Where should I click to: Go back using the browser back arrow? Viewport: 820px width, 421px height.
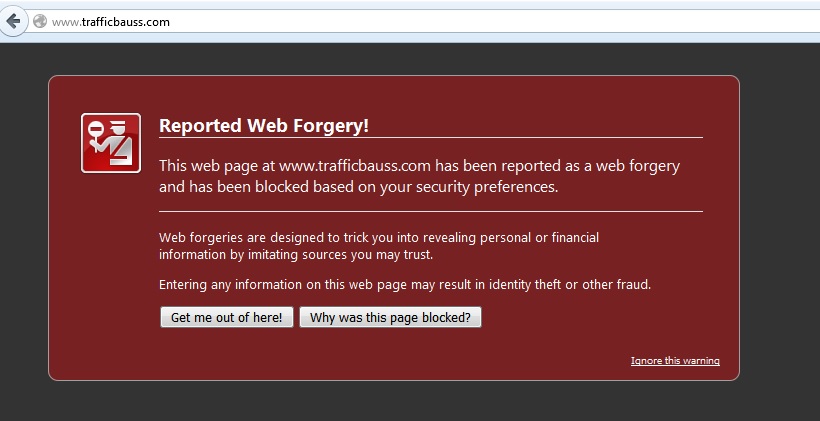13,21
